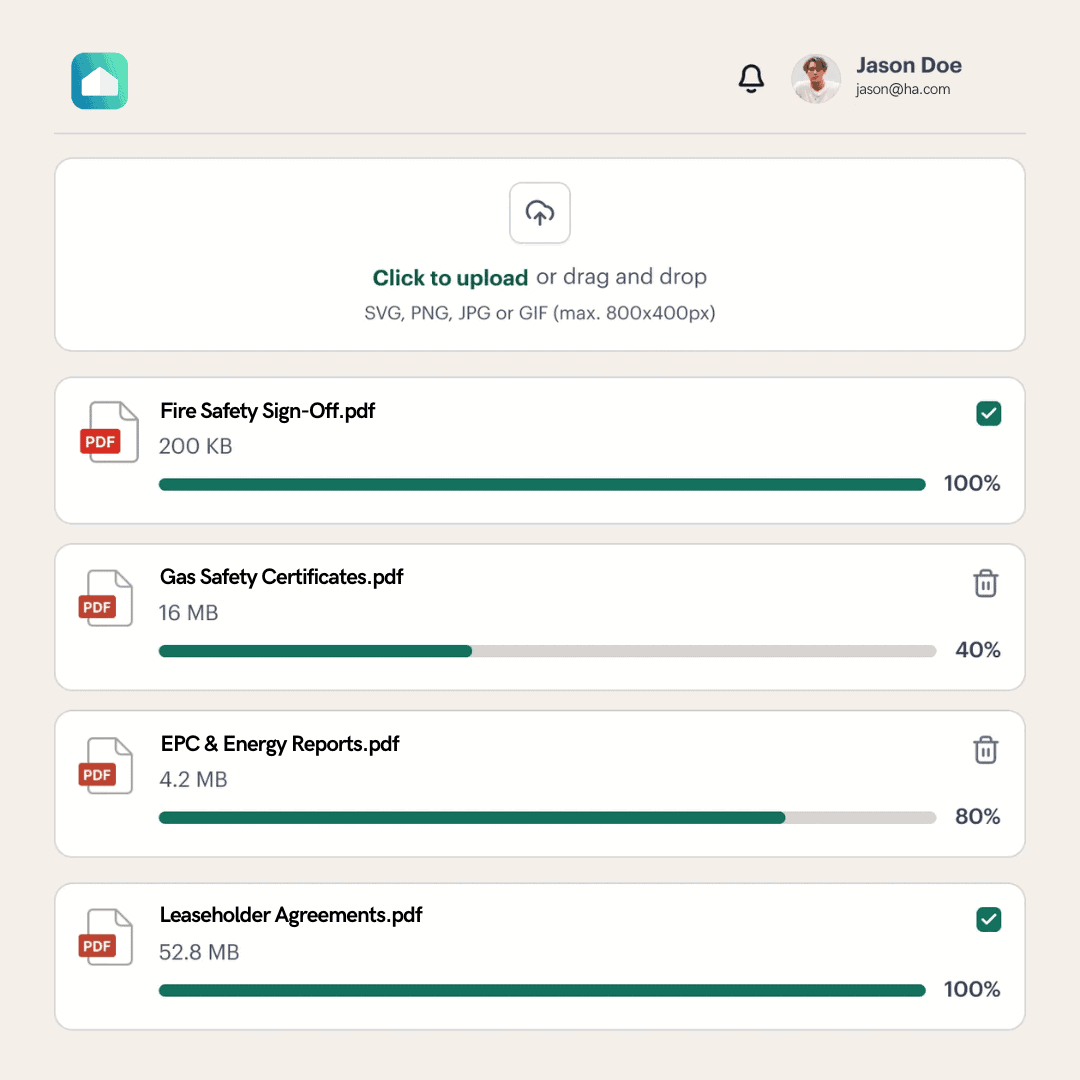Click the cloud upload icon
This screenshot has height=1080, width=1080.
540,213
